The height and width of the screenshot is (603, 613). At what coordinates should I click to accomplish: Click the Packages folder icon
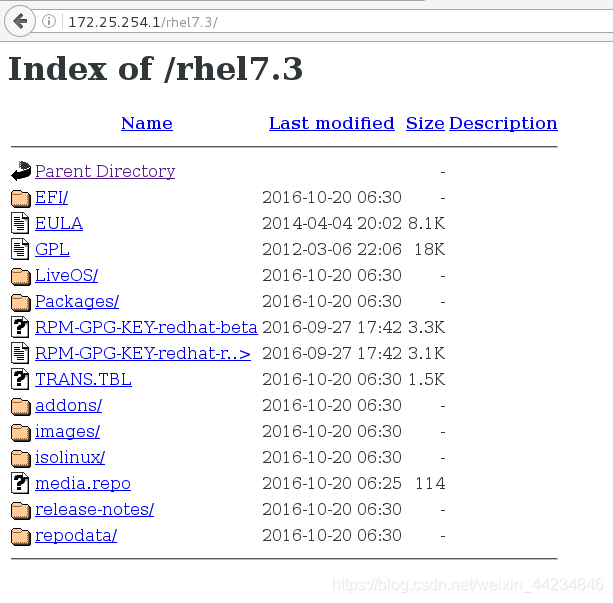21,302
